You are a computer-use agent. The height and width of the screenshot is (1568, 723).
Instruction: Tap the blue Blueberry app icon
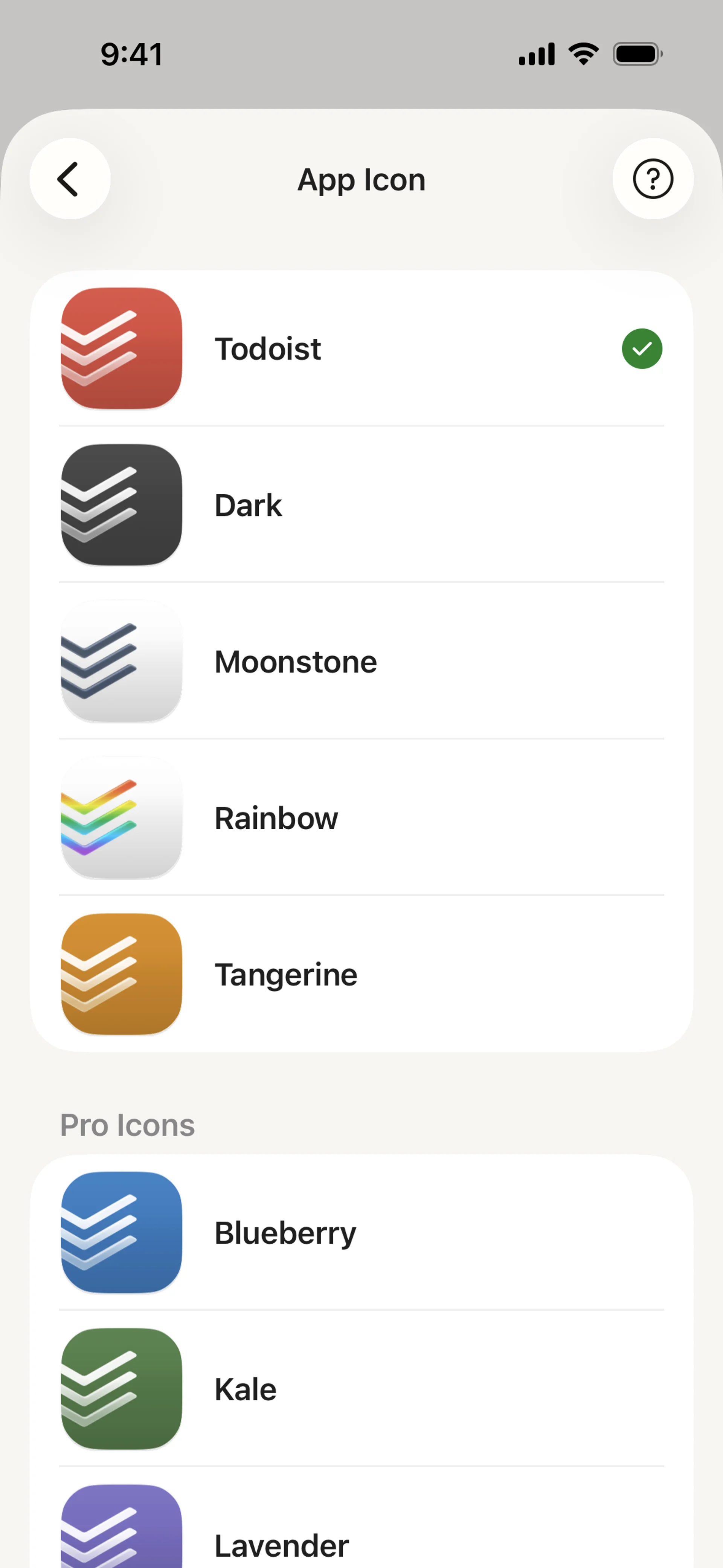tap(122, 1232)
